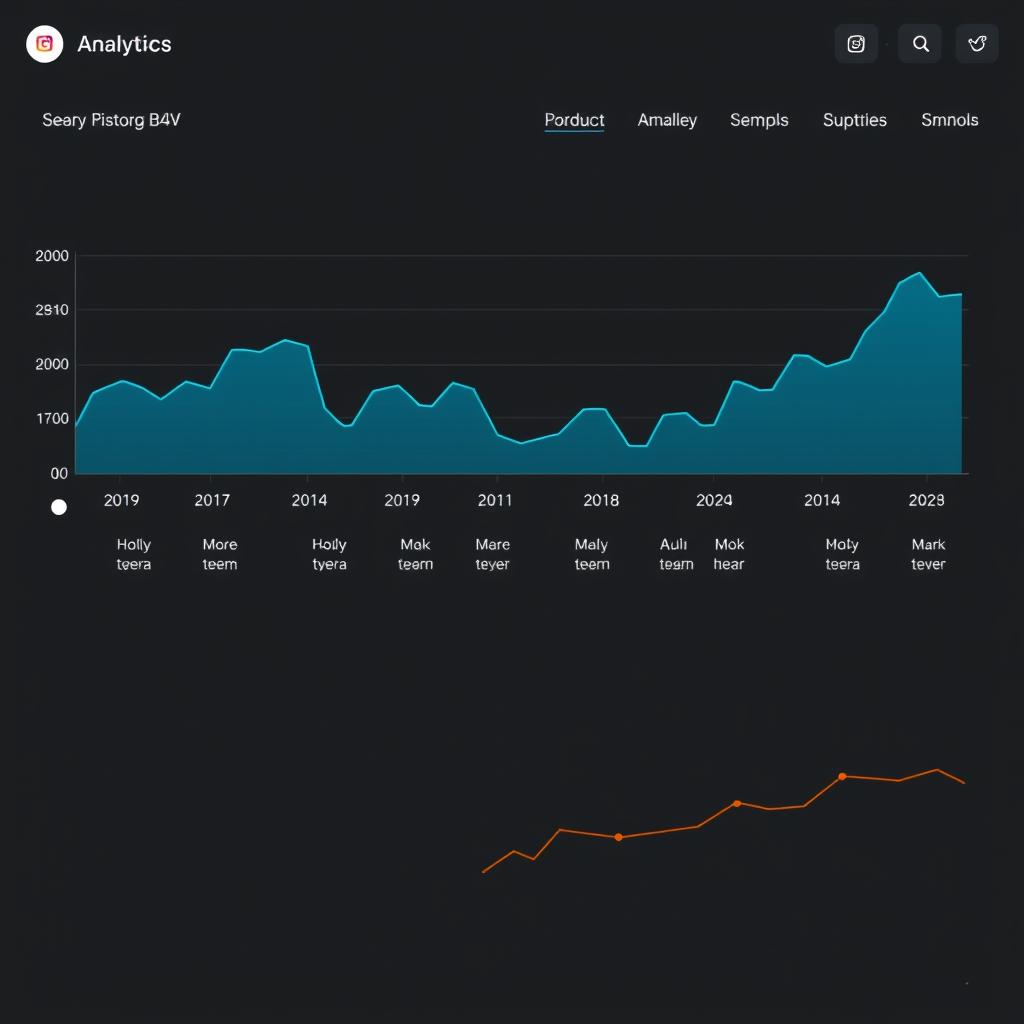
Task: Select the Suptties menu item
Action: coord(855,119)
